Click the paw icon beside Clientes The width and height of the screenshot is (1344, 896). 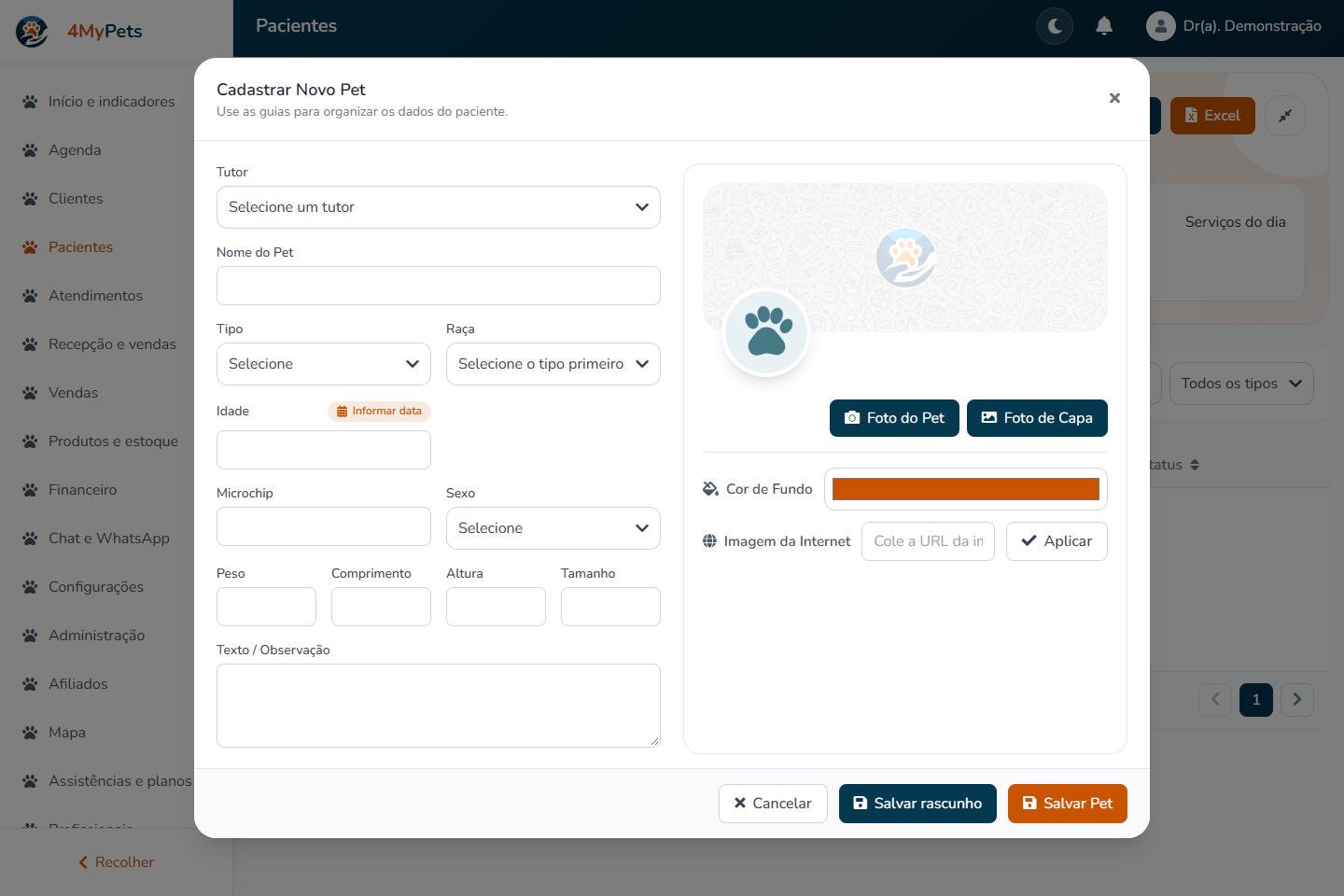coord(30,199)
